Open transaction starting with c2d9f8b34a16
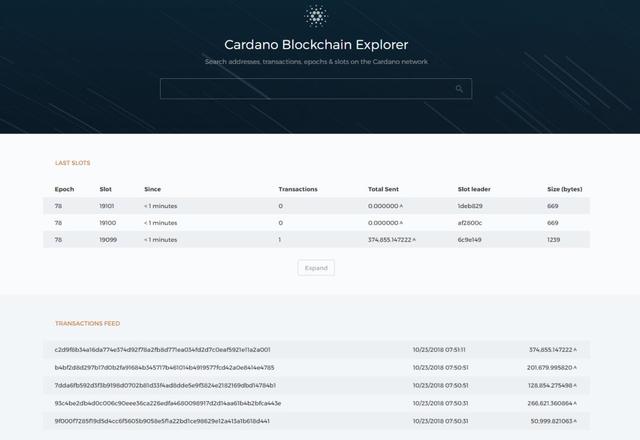 point(162,350)
